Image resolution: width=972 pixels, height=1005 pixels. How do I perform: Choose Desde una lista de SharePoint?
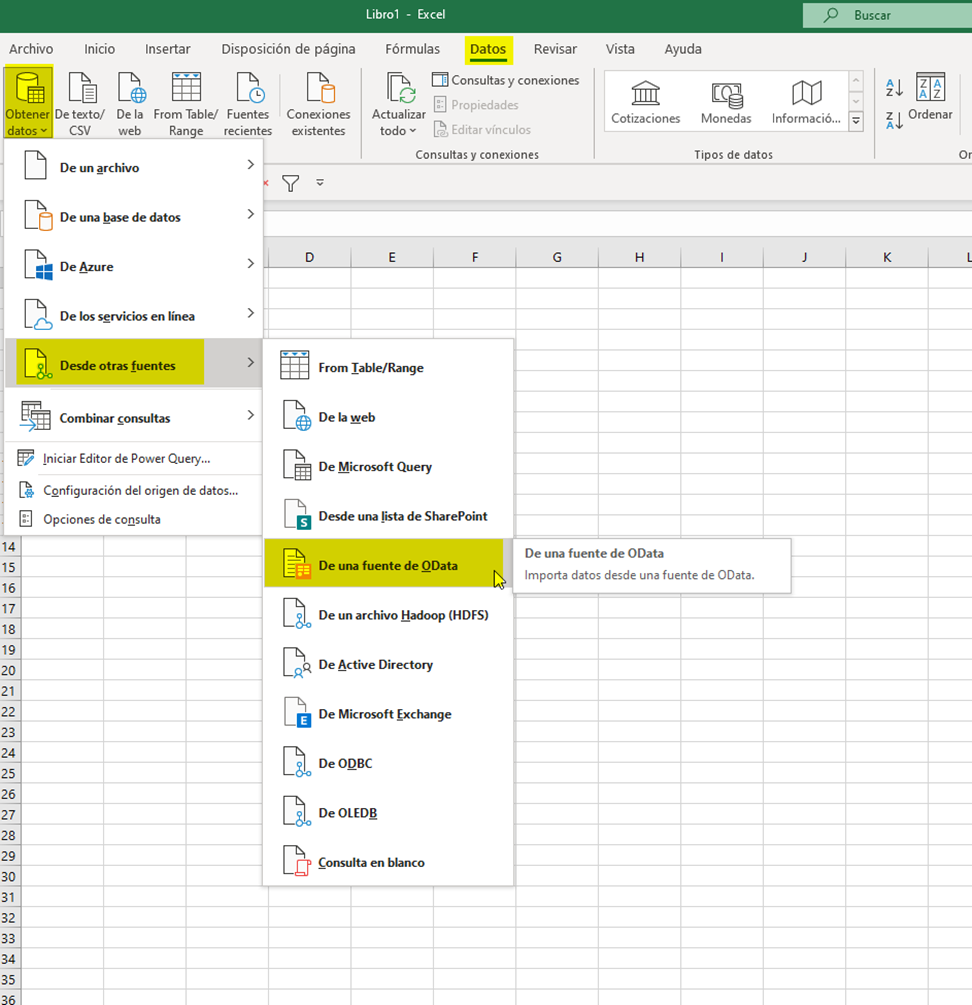coord(388,515)
